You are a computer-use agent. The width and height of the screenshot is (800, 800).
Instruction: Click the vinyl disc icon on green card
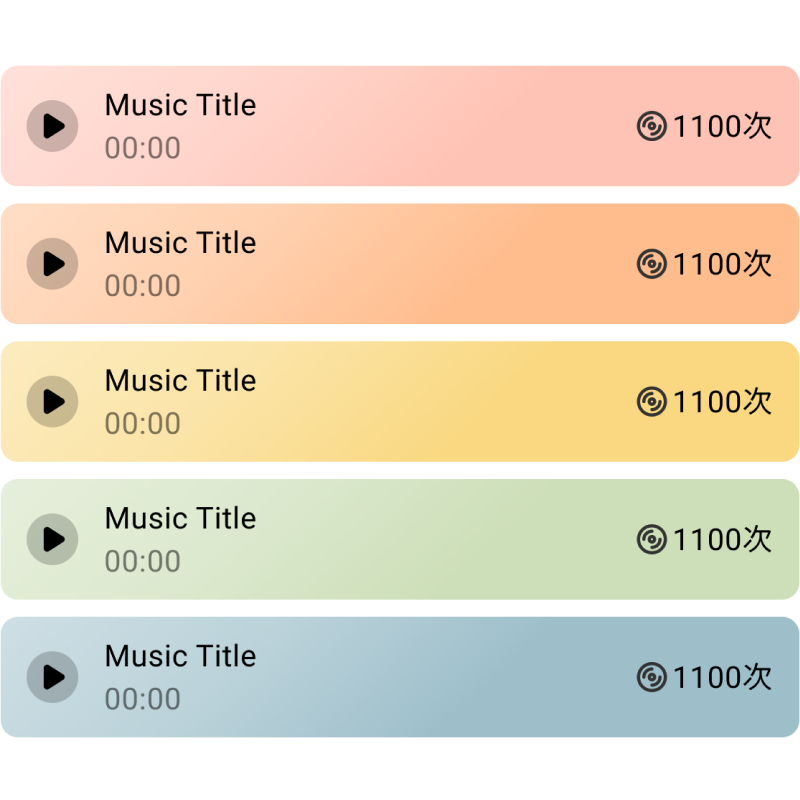click(x=652, y=539)
